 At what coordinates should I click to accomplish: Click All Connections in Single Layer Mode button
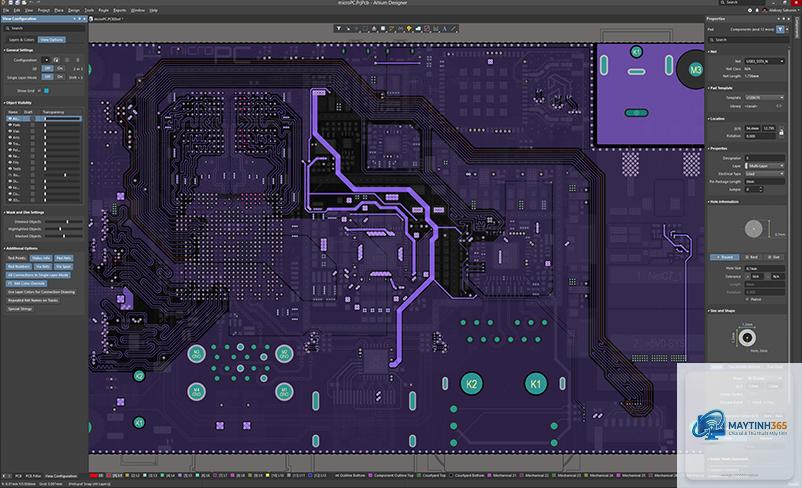click(x=38, y=275)
